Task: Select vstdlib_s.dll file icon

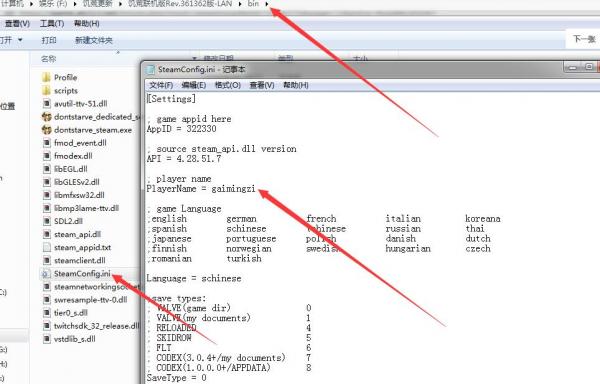Action: 46,339
